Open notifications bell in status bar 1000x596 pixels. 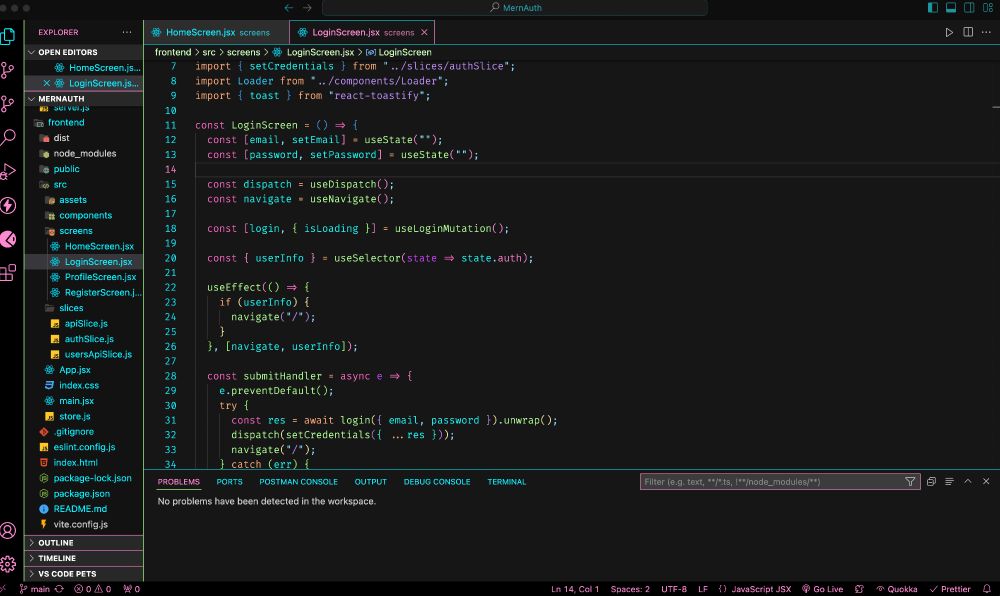pos(987,589)
